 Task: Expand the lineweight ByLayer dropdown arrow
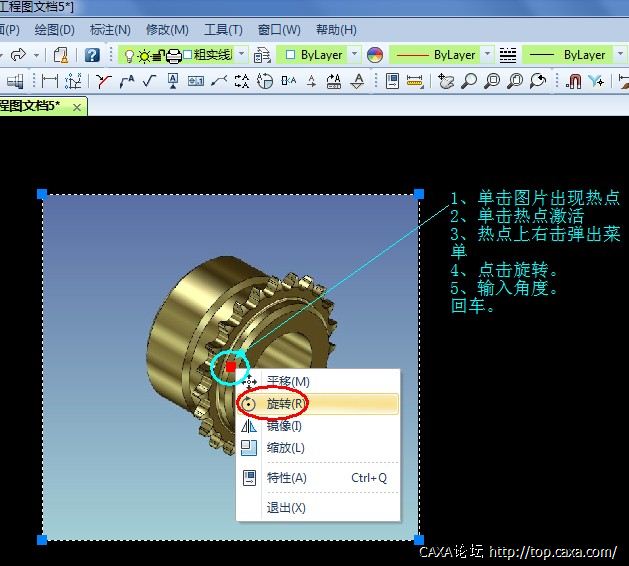(621, 54)
